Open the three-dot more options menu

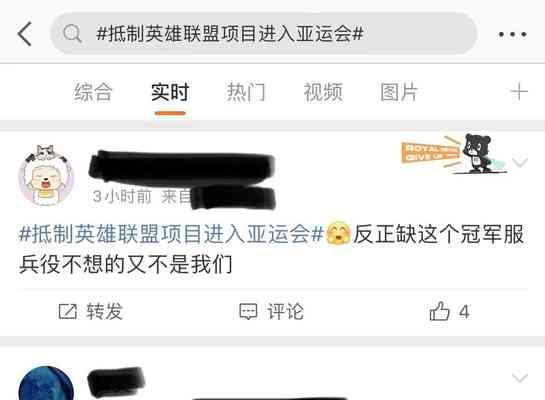513,34
